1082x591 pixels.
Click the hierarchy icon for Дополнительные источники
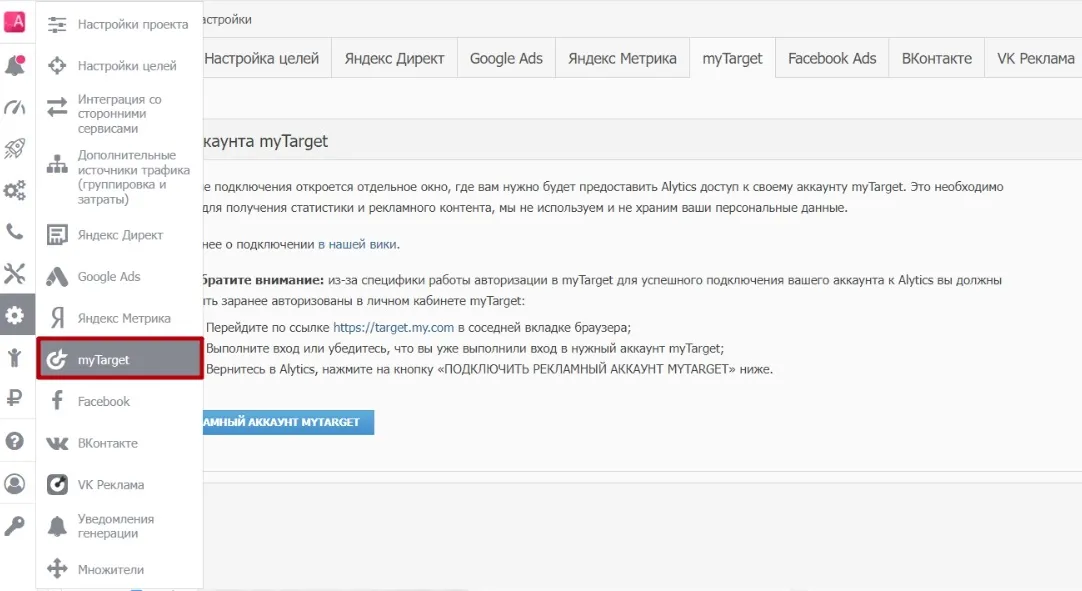point(57,164)
